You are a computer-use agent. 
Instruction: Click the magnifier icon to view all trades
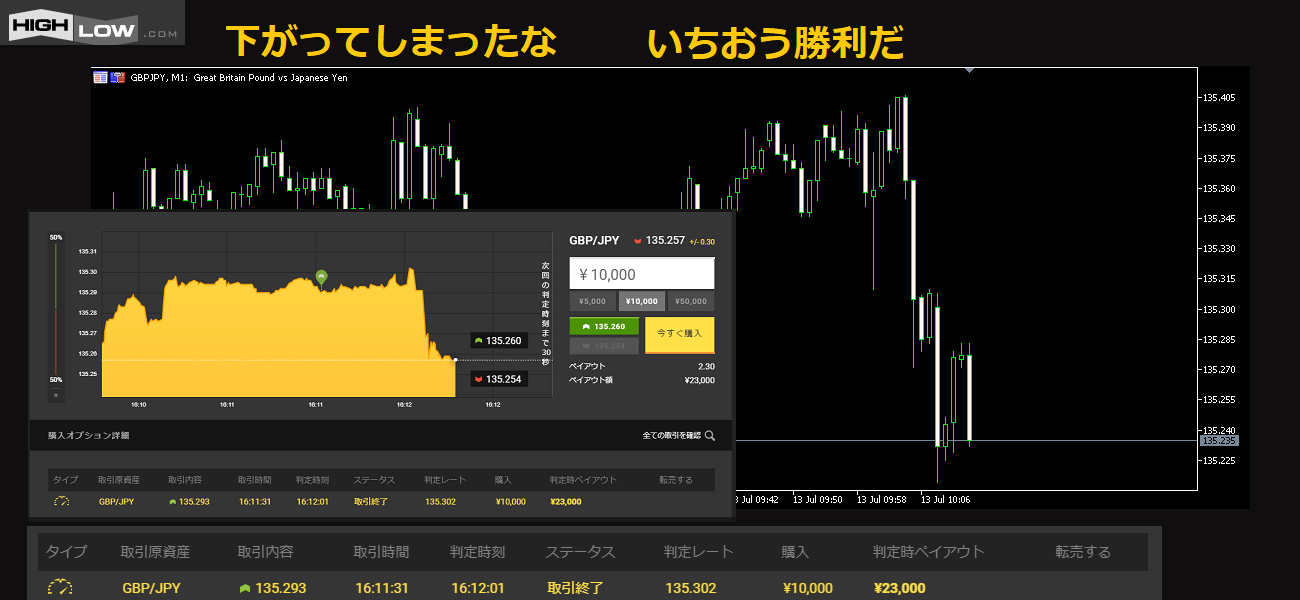(x=710, y=436)
